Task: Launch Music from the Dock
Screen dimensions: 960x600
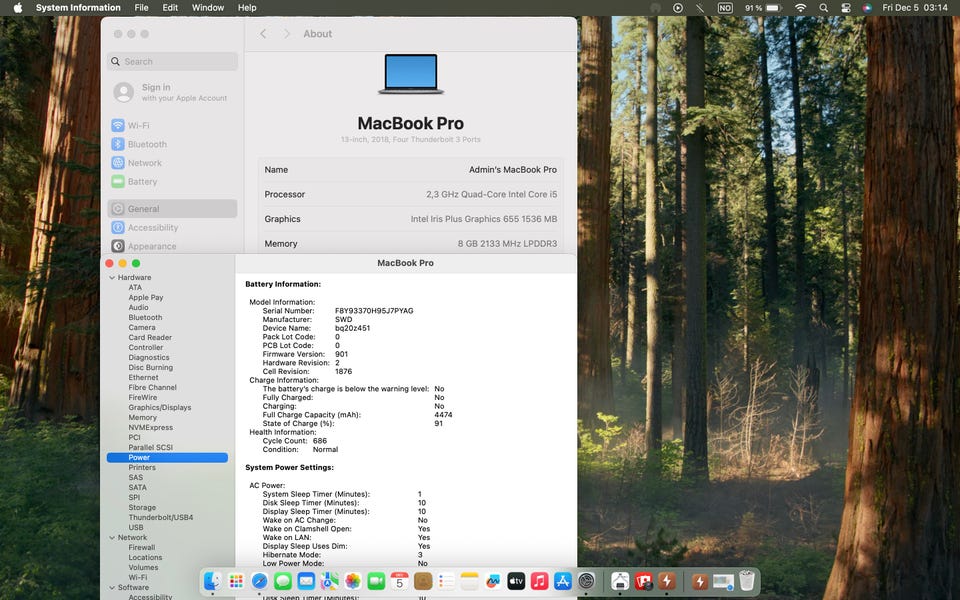Action: (540, 581)
